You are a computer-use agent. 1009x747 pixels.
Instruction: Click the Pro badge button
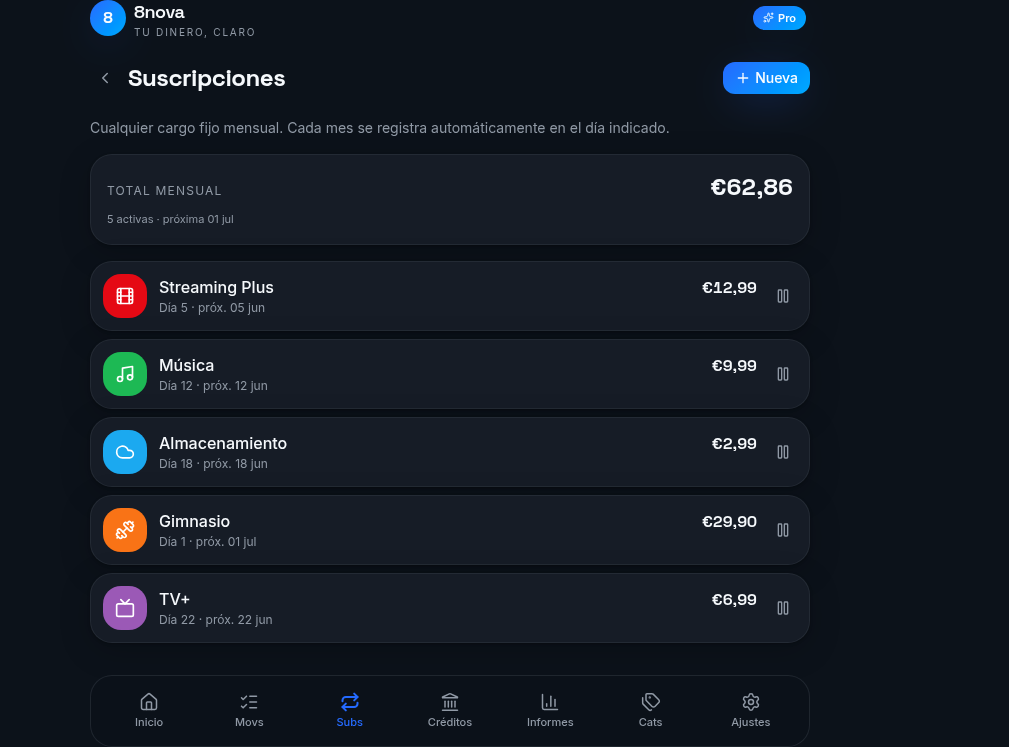(x=779, y=18)
